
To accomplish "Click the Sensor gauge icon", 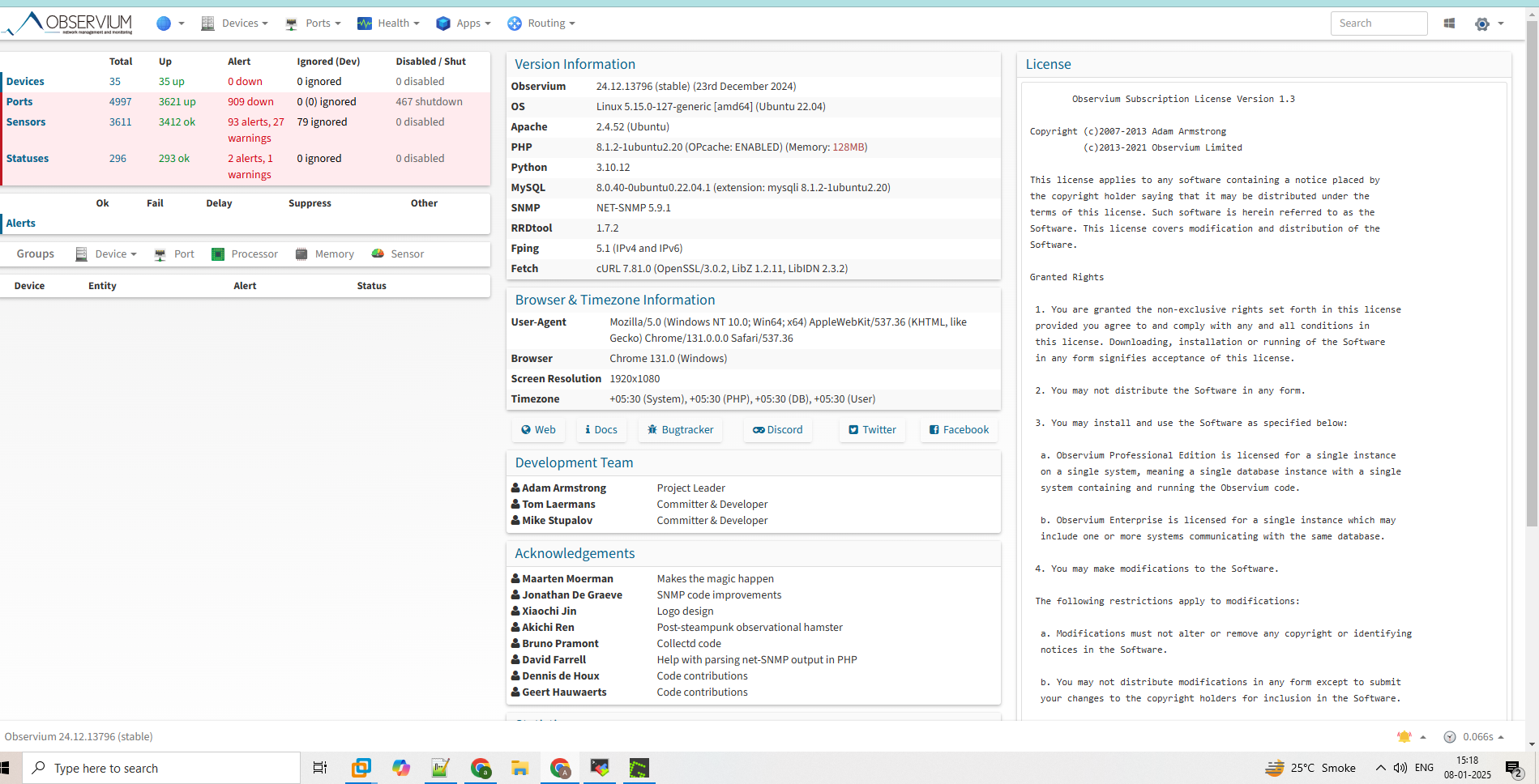I will pyautogui.click(x=378, y=254).
